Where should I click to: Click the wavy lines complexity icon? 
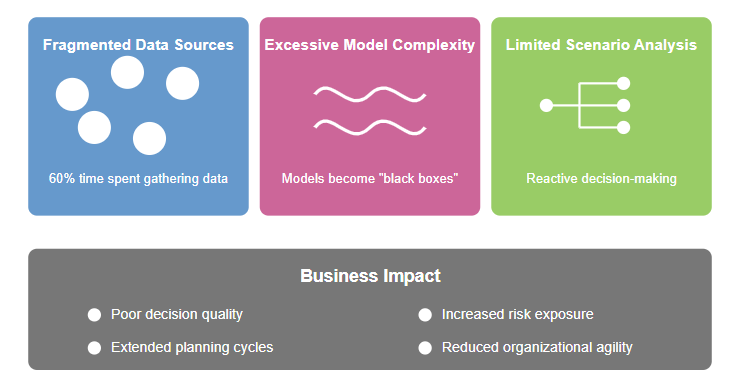370,111
